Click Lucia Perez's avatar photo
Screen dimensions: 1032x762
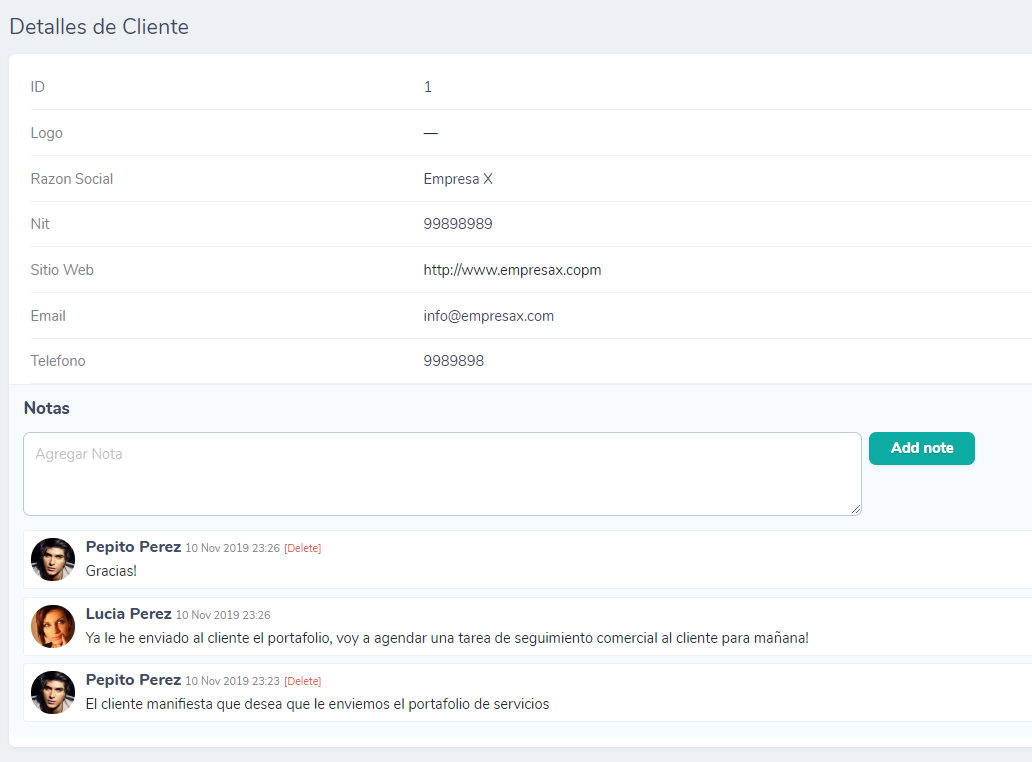[53, 626]
